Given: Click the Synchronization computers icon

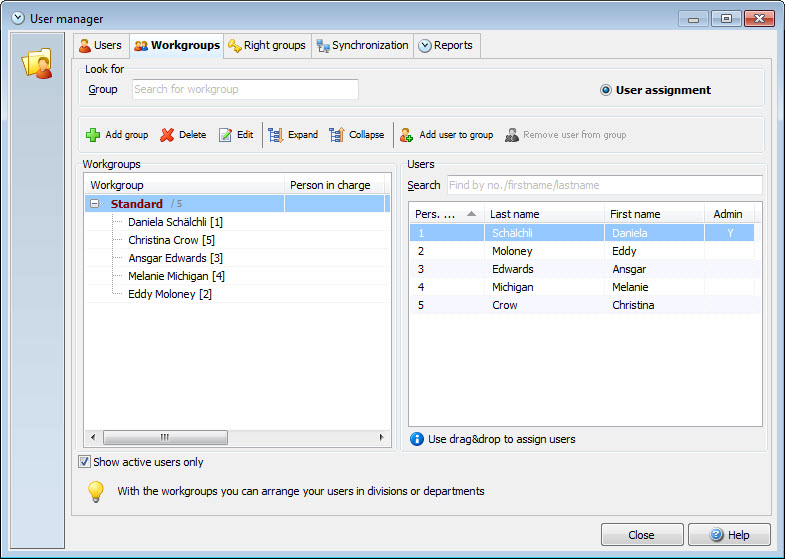Looking at the screenshot, I should (323, 46).
